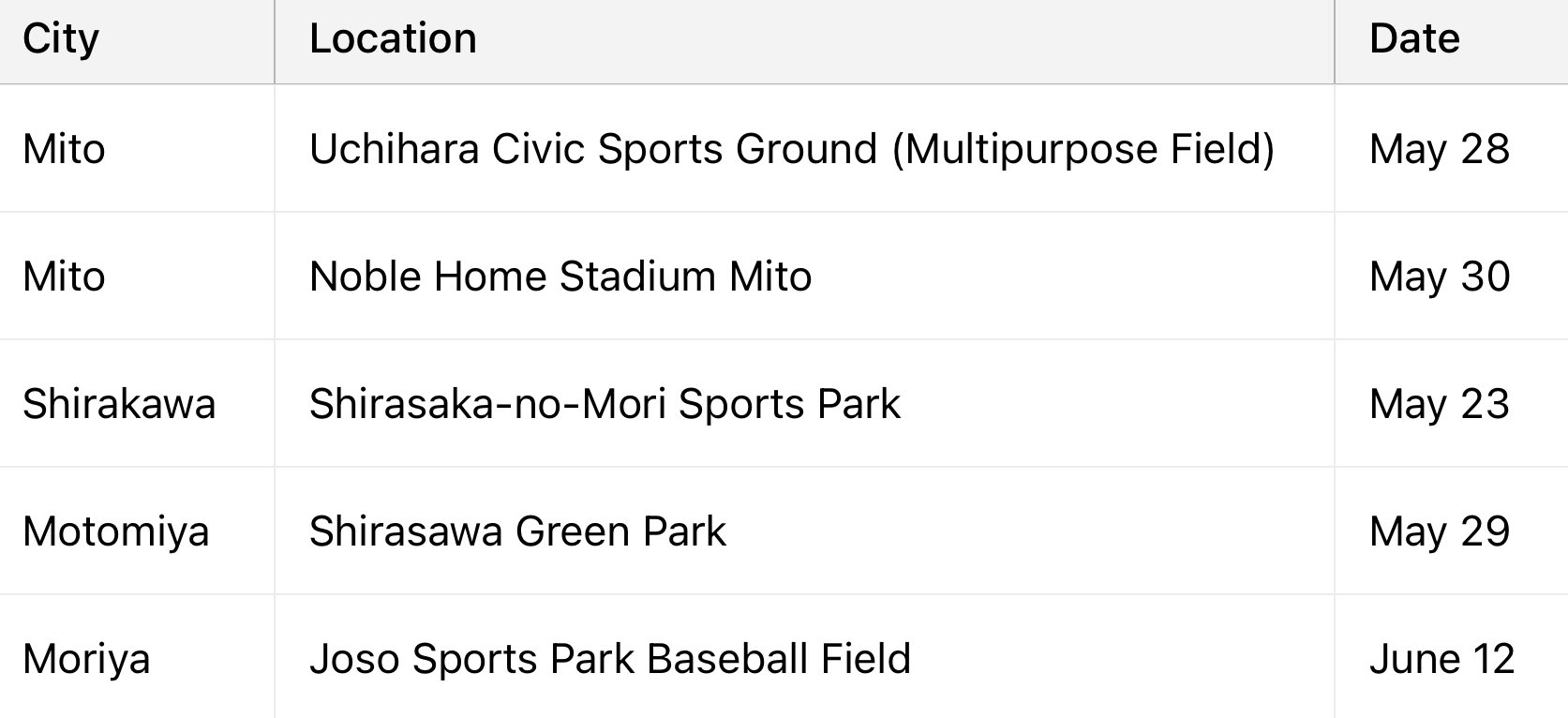Click the May 29 date cell
This screenshot has width=1568, height=718.
(1439, 531)
